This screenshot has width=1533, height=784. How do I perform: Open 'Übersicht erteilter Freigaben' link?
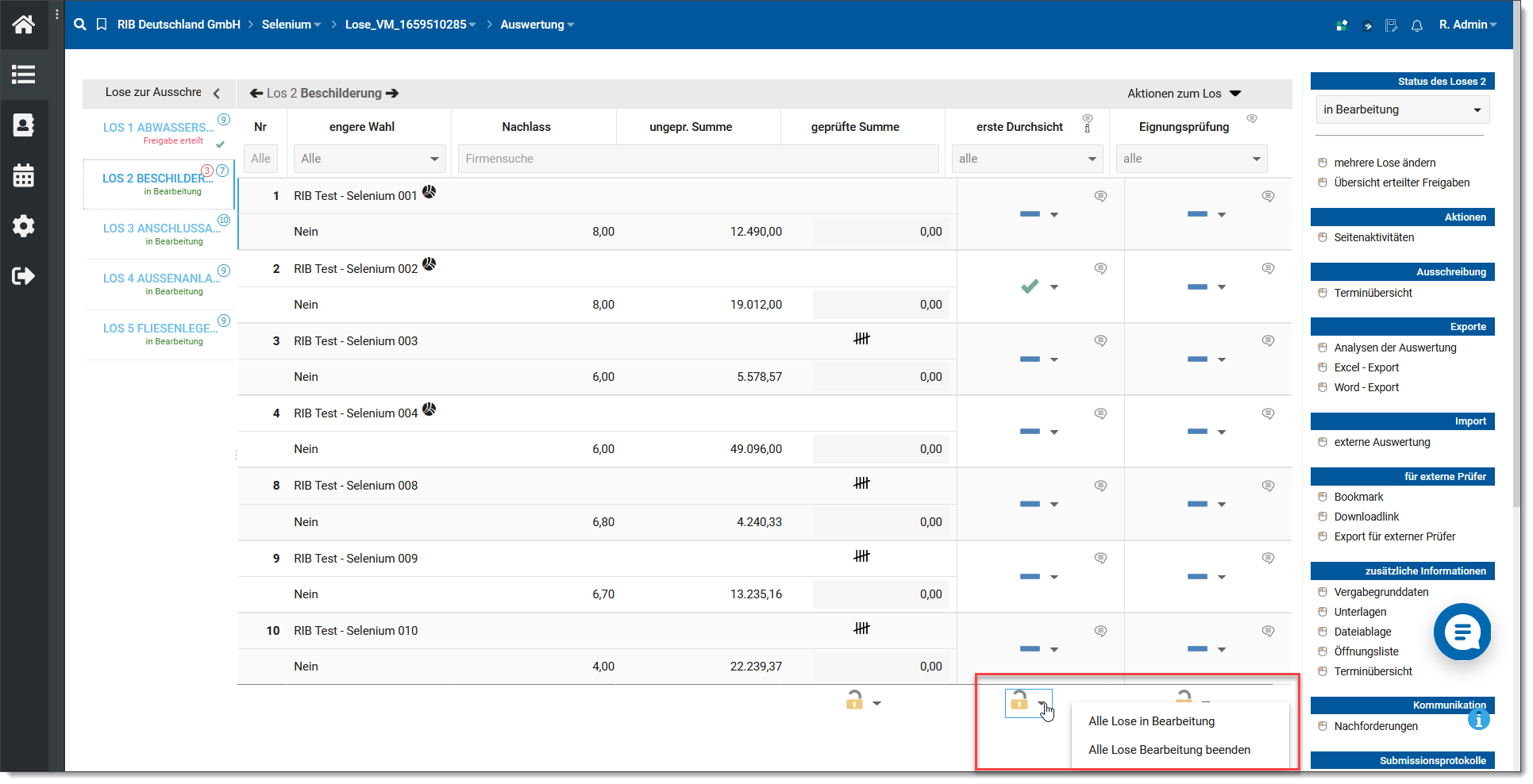coord(1401,183)
